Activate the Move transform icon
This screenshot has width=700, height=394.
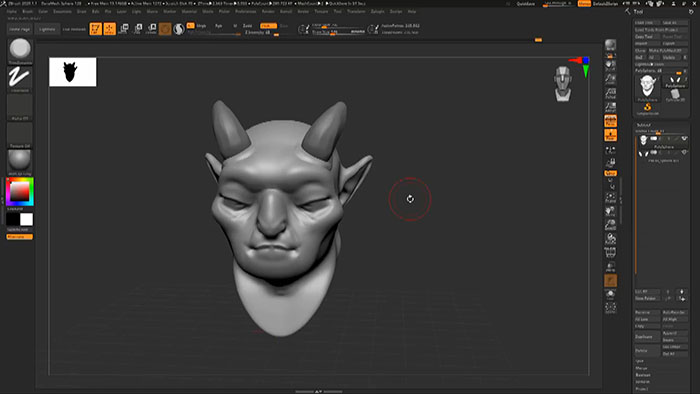tap(124, 29)
